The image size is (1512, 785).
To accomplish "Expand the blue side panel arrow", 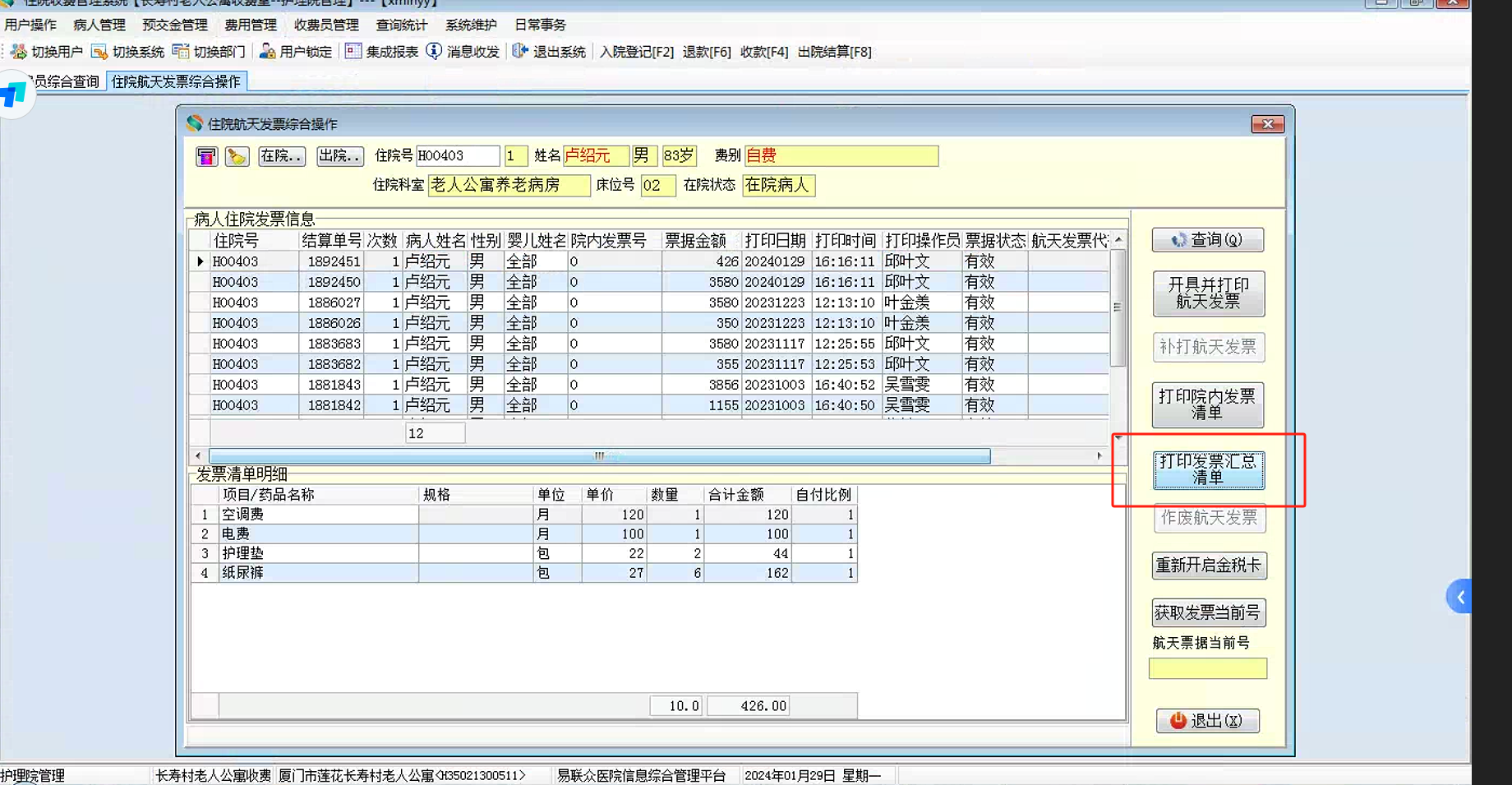I will click(x=1459, y=597).
